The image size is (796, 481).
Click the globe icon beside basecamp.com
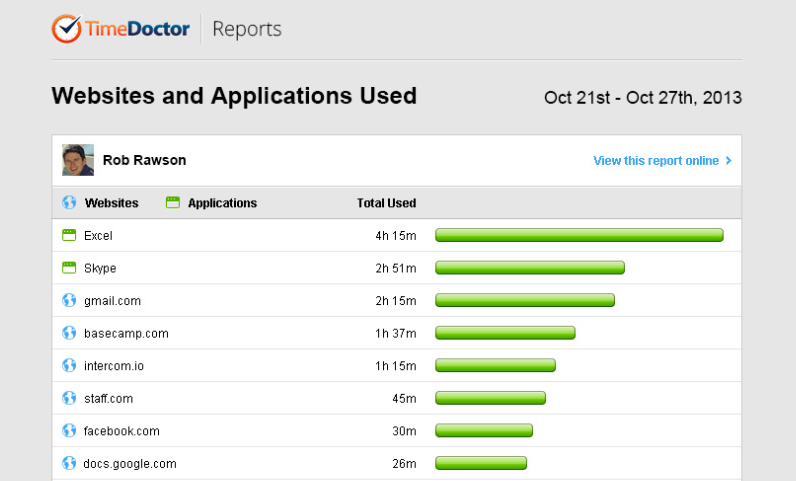click(69, 333)
